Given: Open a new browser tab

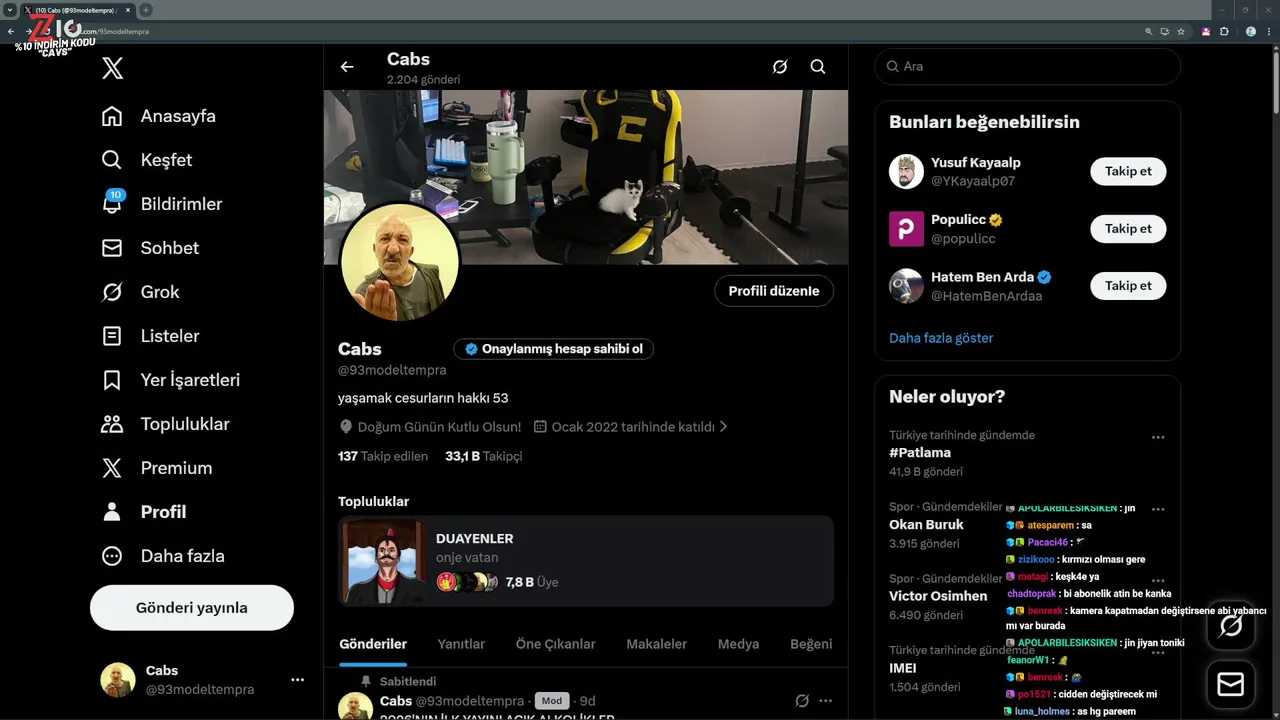Looking at the screenshot, I should [146, 10].
